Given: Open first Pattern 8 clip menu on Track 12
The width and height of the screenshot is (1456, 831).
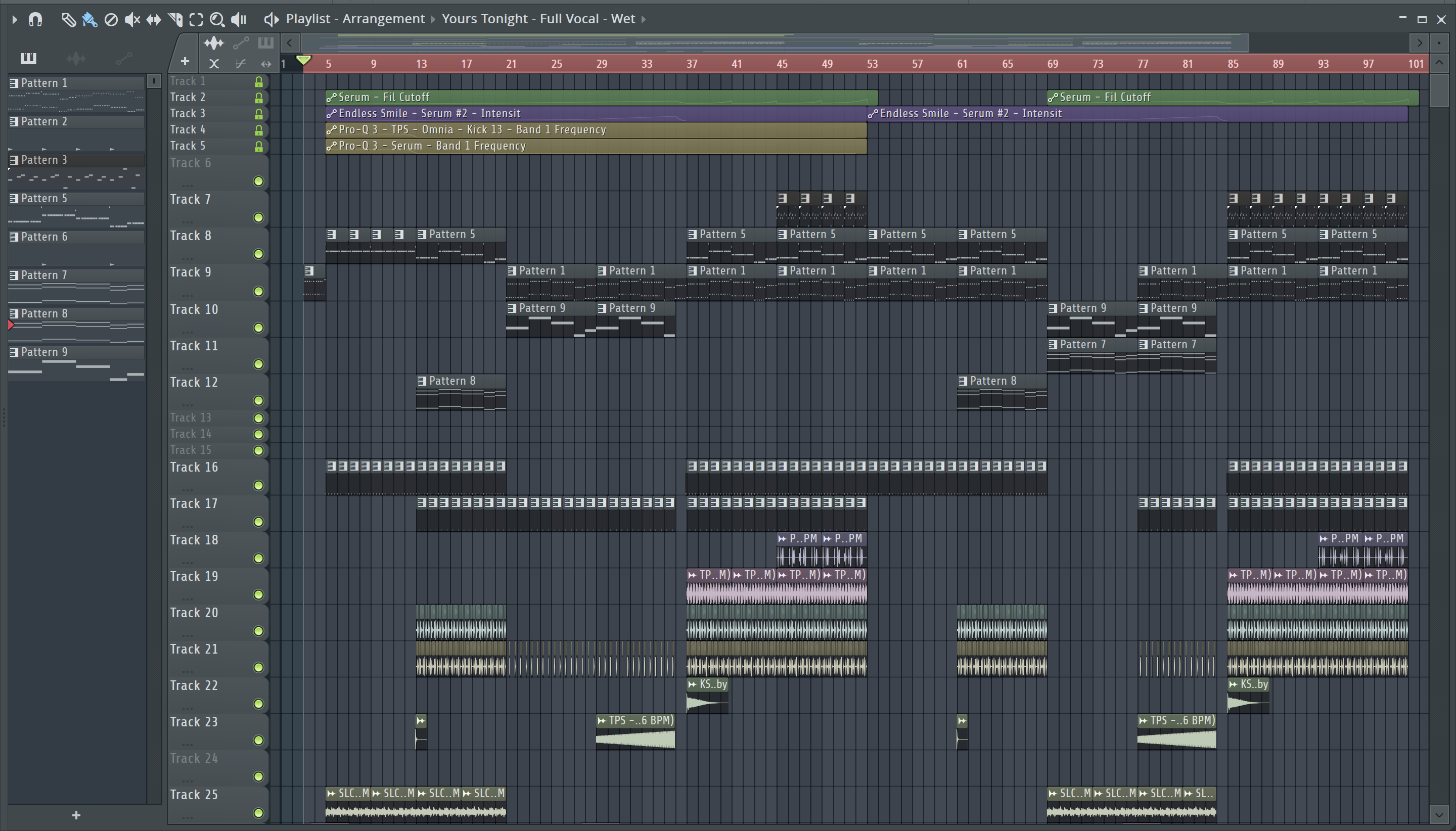Looking at the screenshot, I should tap(422, 381).
